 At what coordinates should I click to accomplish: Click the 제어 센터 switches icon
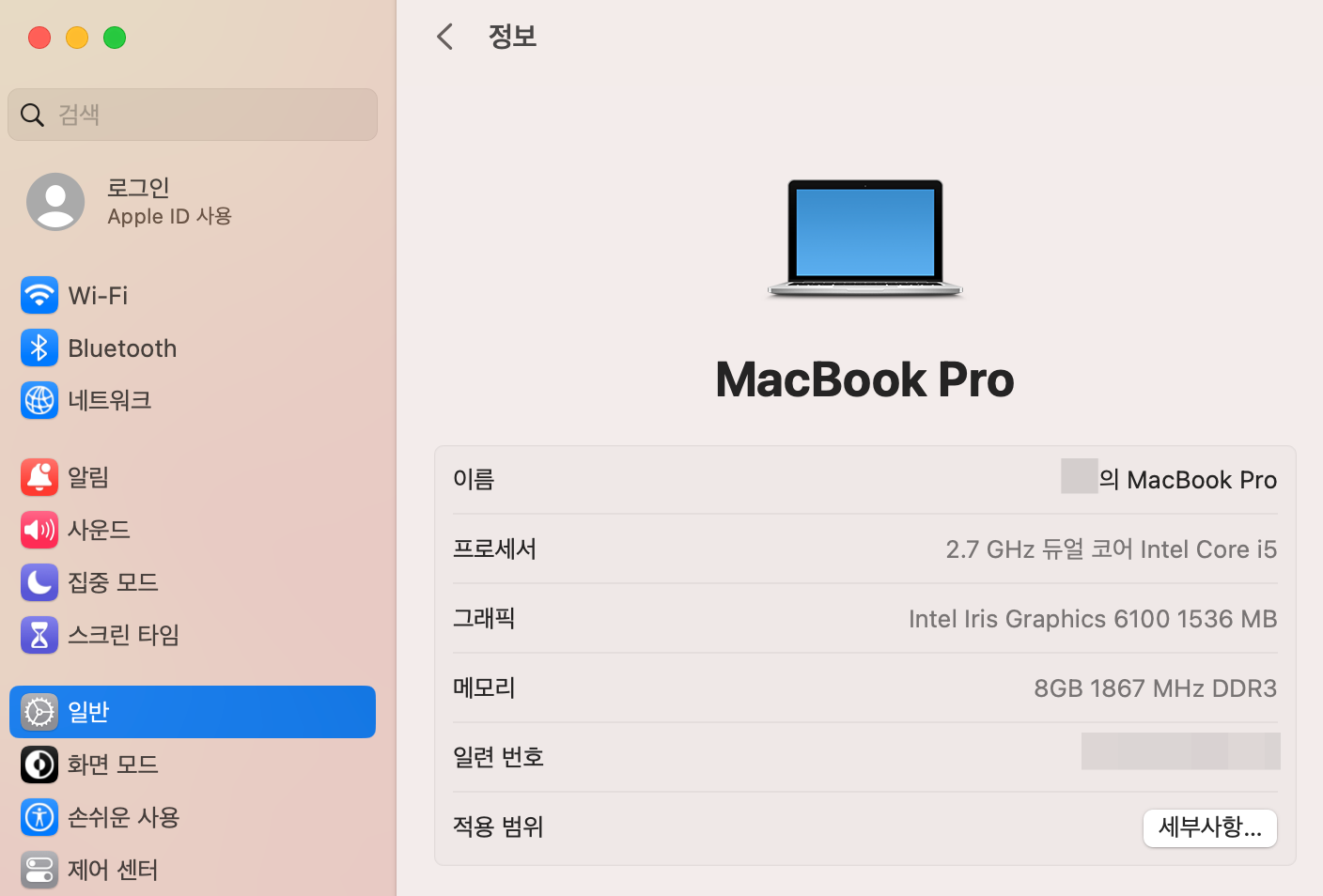tap(39, 870)
